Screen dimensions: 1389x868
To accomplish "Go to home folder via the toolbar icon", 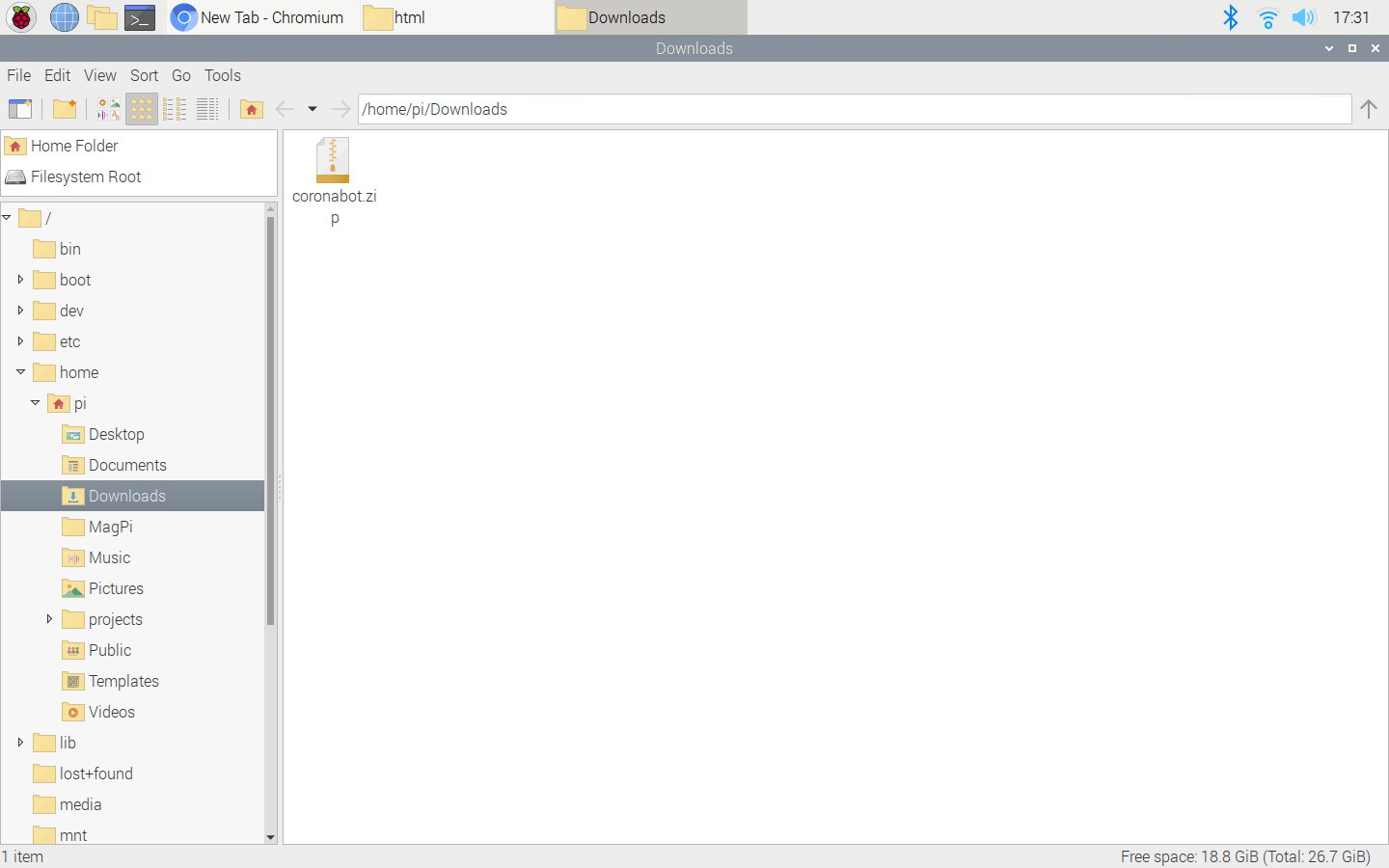I will tap(252, 109).
